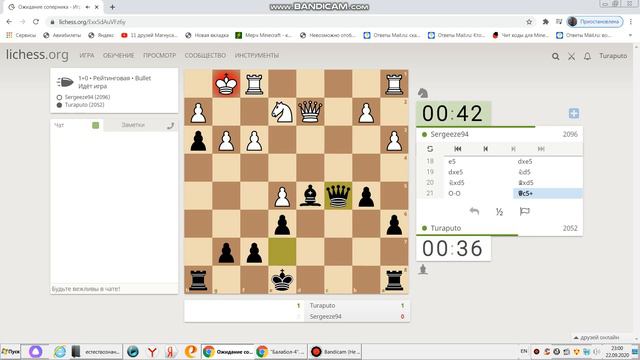Resign using the flag icon

coord(524,211)
